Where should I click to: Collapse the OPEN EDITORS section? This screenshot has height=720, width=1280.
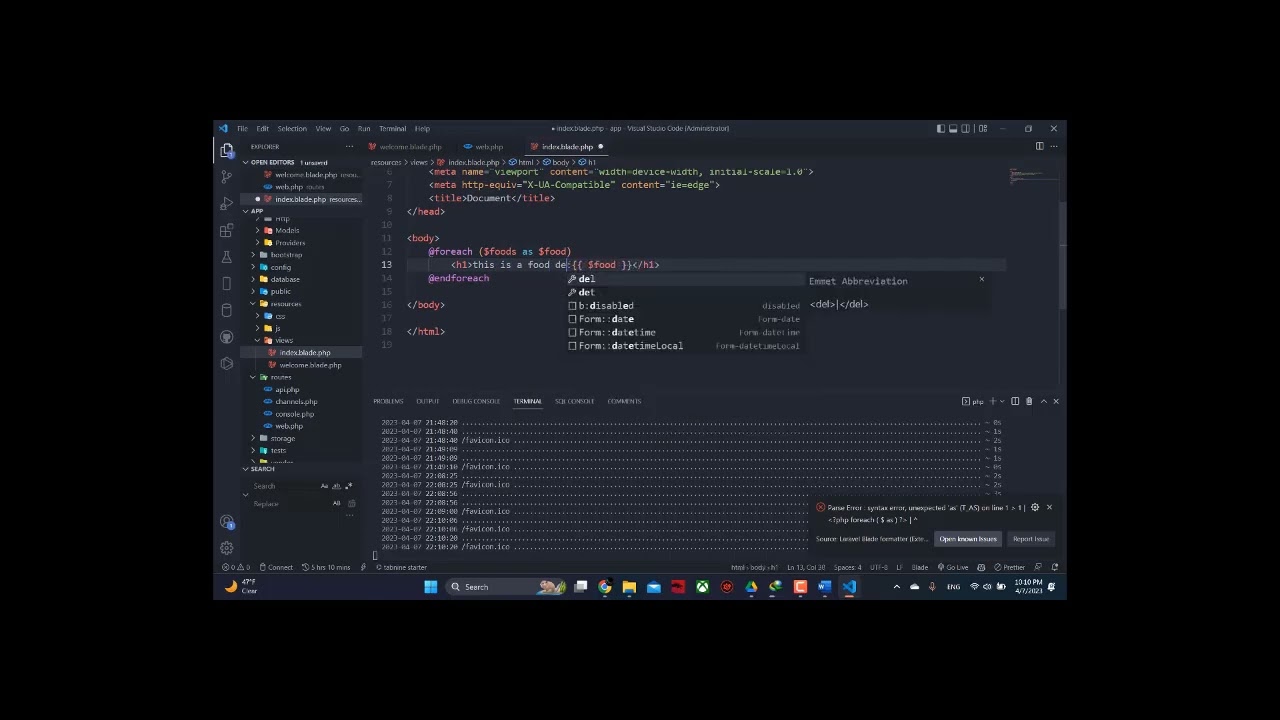tap(246, 162)
